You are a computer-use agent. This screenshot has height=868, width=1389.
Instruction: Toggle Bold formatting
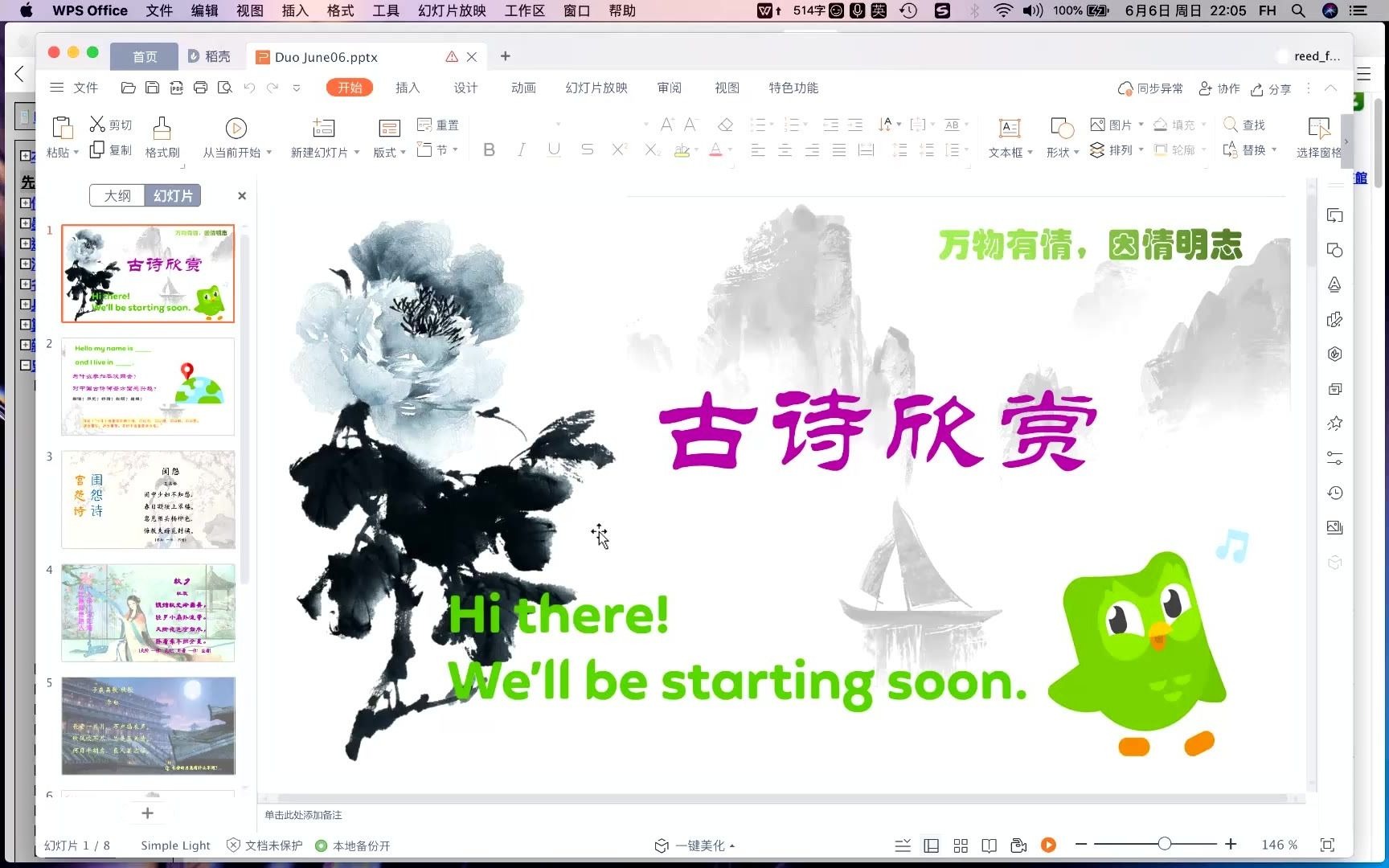point(489,149)
